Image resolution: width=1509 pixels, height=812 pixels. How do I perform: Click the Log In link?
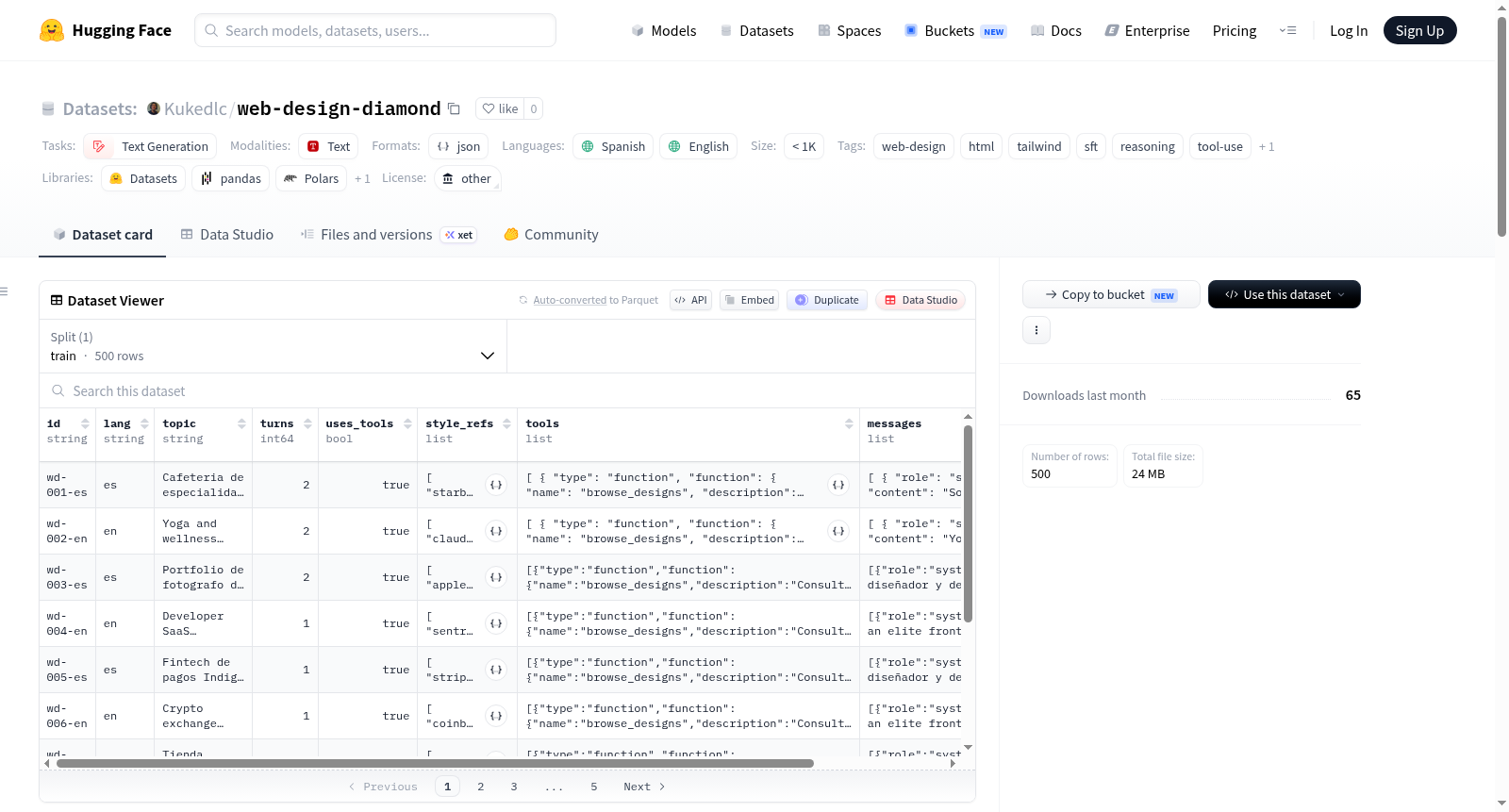click(x=1349, y=30)
